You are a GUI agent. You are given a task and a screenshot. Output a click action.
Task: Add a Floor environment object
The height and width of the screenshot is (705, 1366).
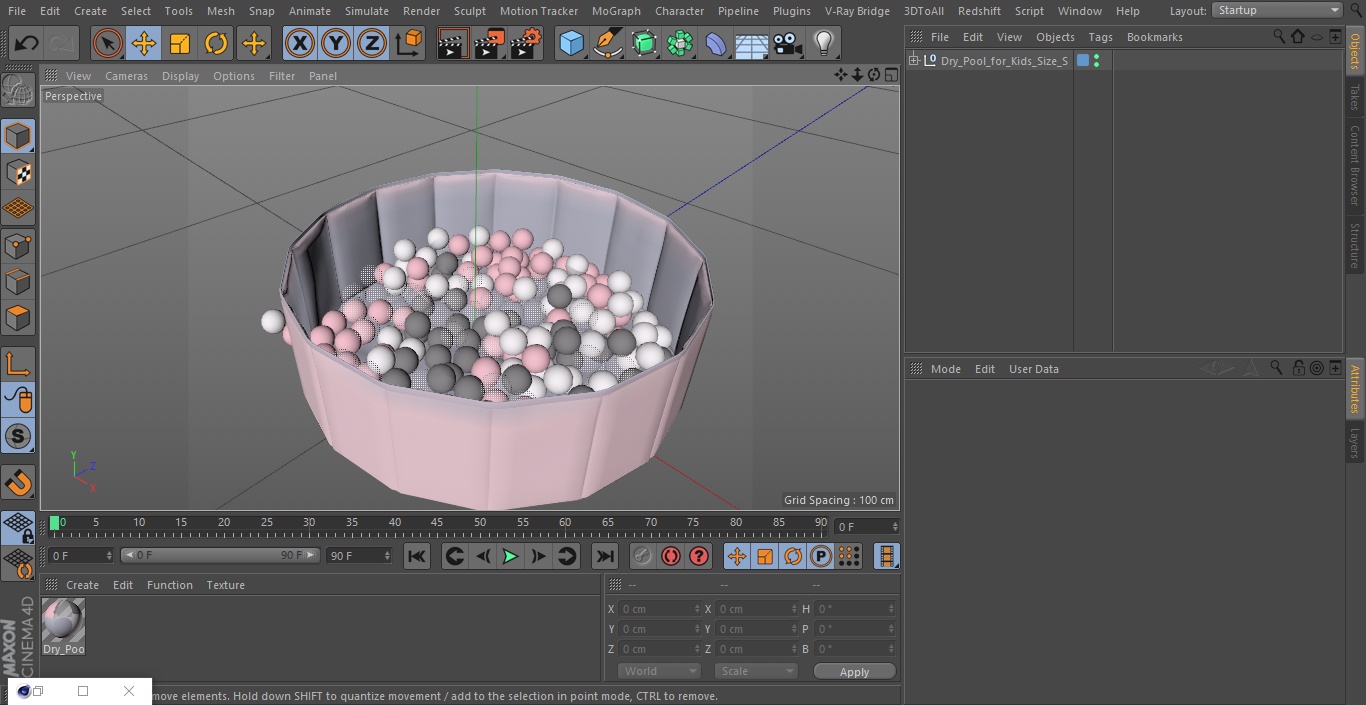click(x=752, y=44)
